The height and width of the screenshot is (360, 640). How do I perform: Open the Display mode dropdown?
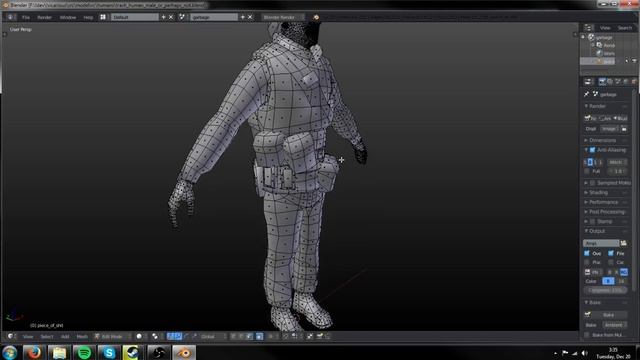click(x=610, y=129)
